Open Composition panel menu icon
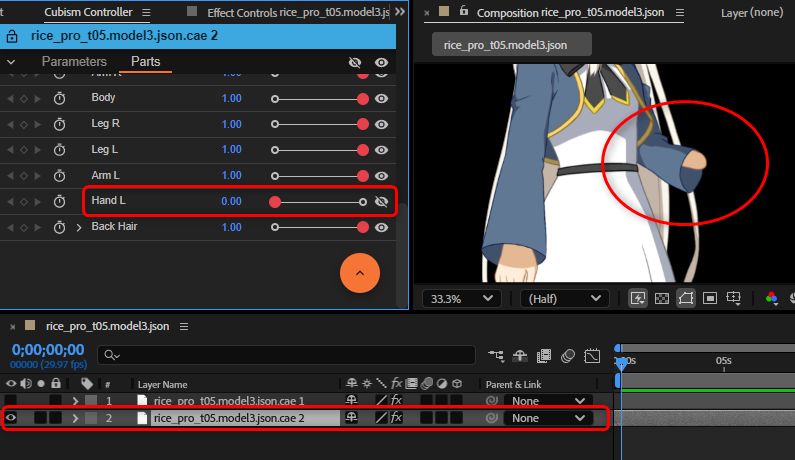 click(x=680, y=13)
